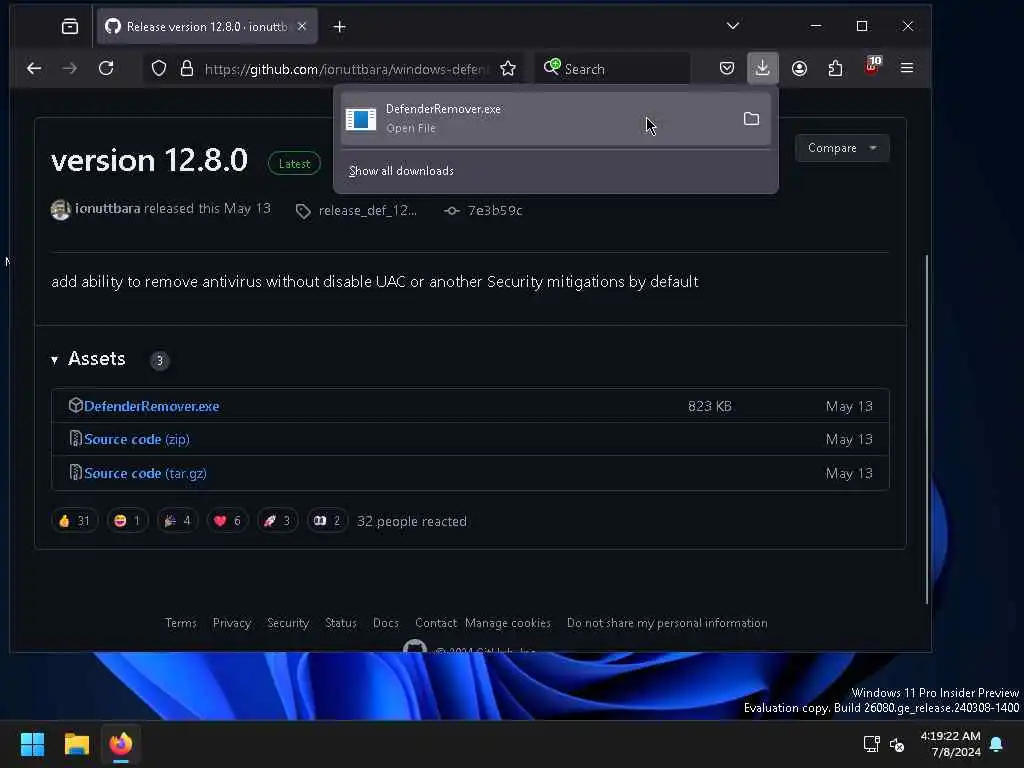This screenshot has width=1024, height=768.
Task: Open Firefox account icon
Action: 799,68
